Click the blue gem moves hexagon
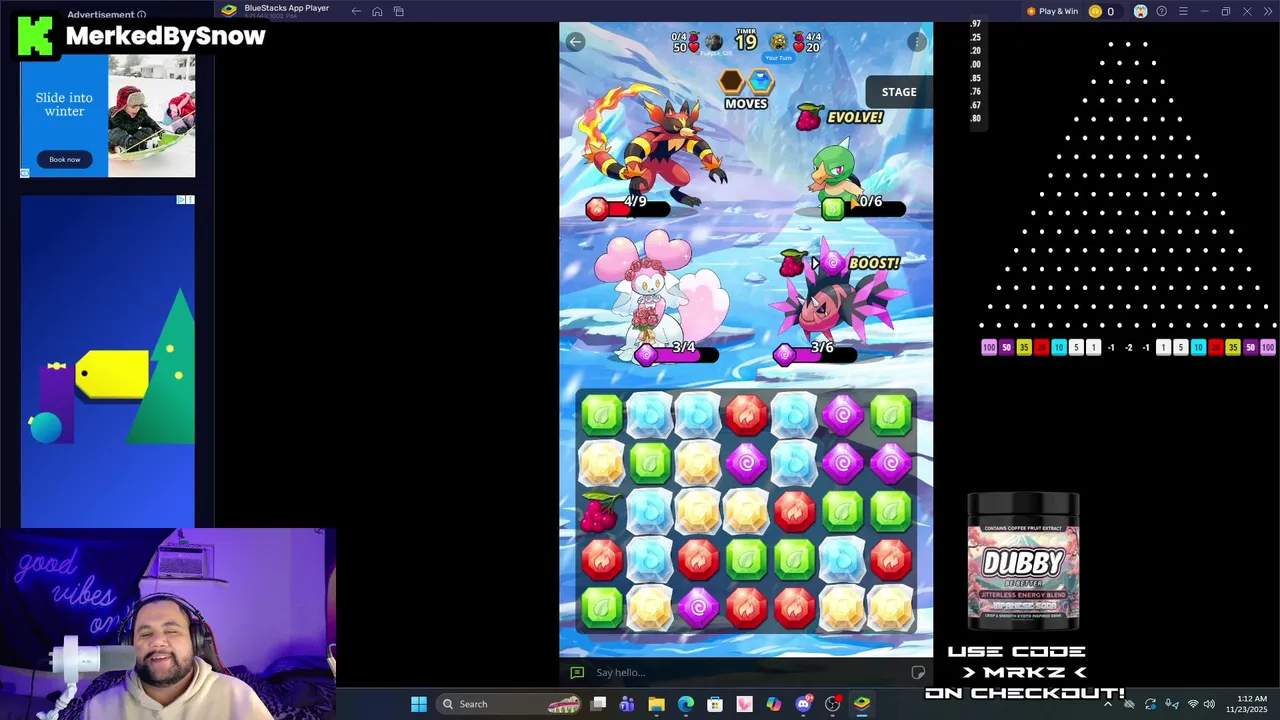 (761, 81)
